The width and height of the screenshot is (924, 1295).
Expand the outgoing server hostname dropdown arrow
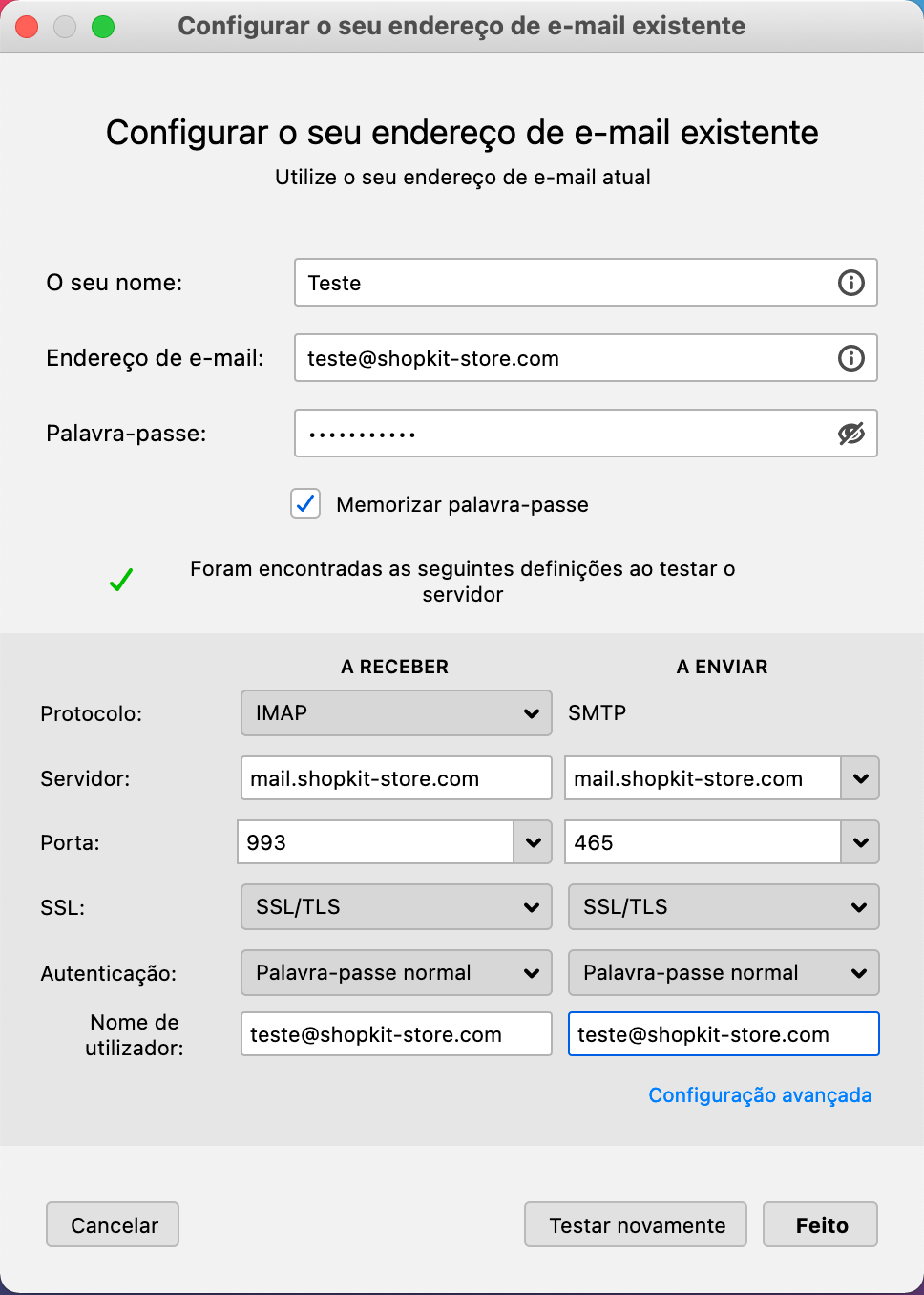860,778
